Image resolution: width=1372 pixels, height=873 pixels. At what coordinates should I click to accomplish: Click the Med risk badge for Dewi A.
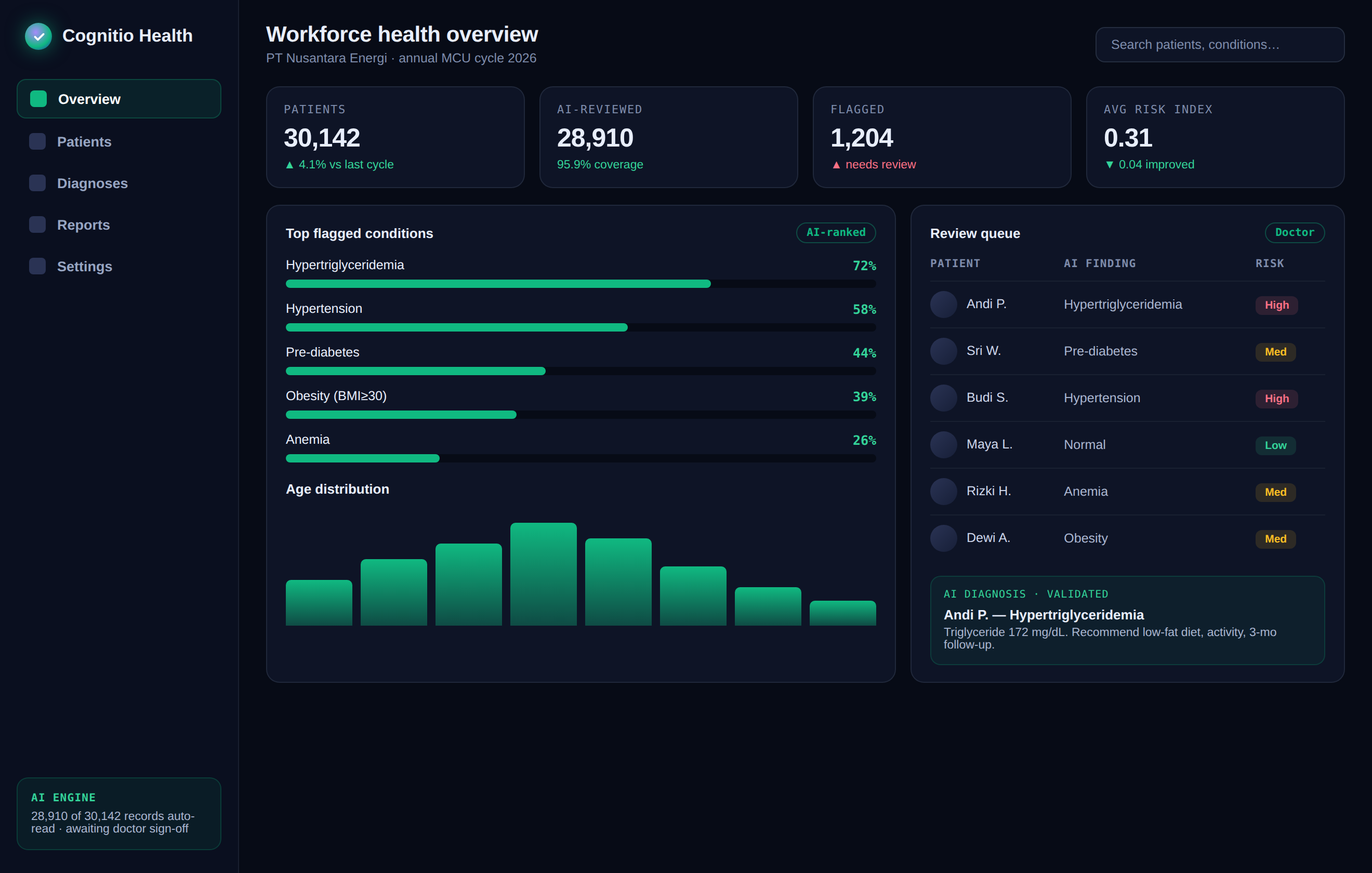1276,538
